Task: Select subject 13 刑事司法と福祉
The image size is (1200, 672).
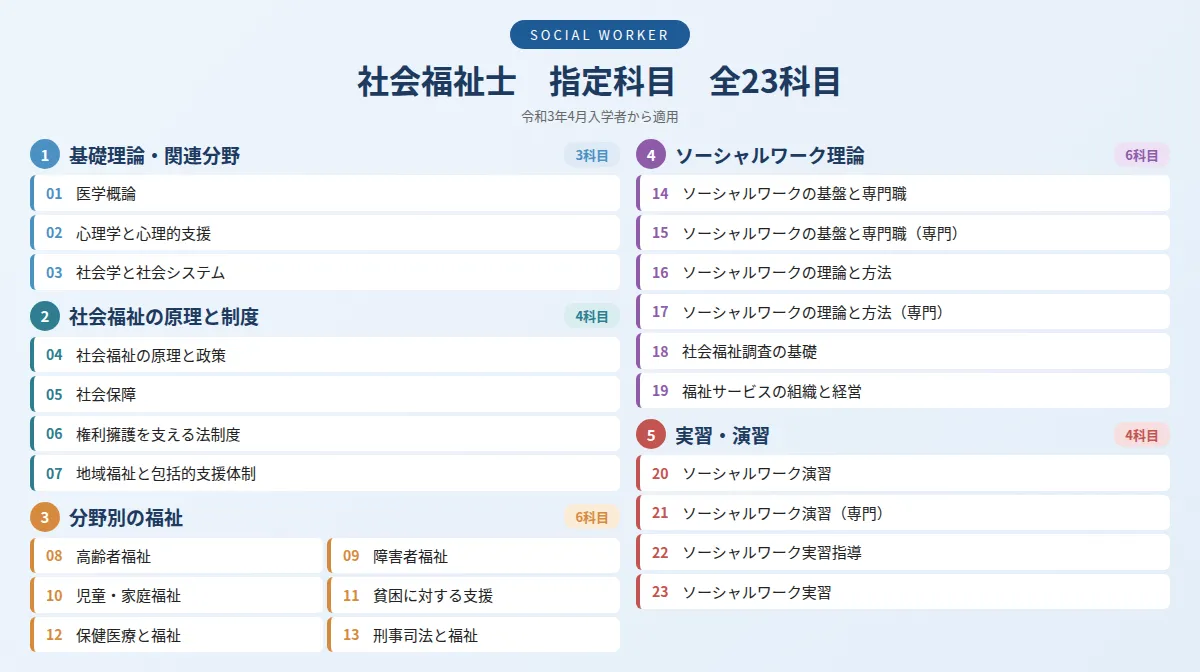Action: click(x=474, y=635)
